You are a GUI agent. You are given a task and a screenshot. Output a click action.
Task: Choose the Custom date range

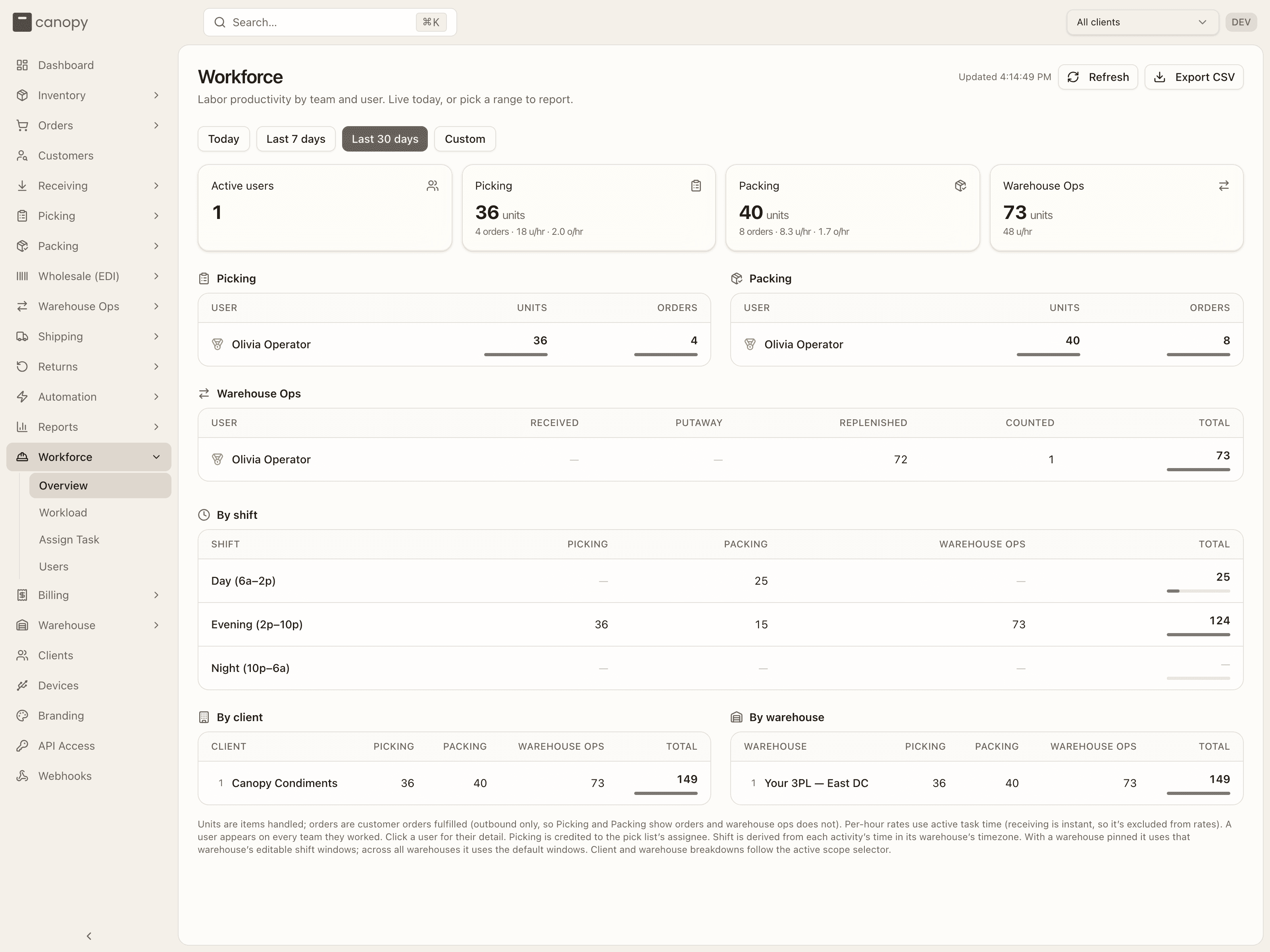click(464, 139)
